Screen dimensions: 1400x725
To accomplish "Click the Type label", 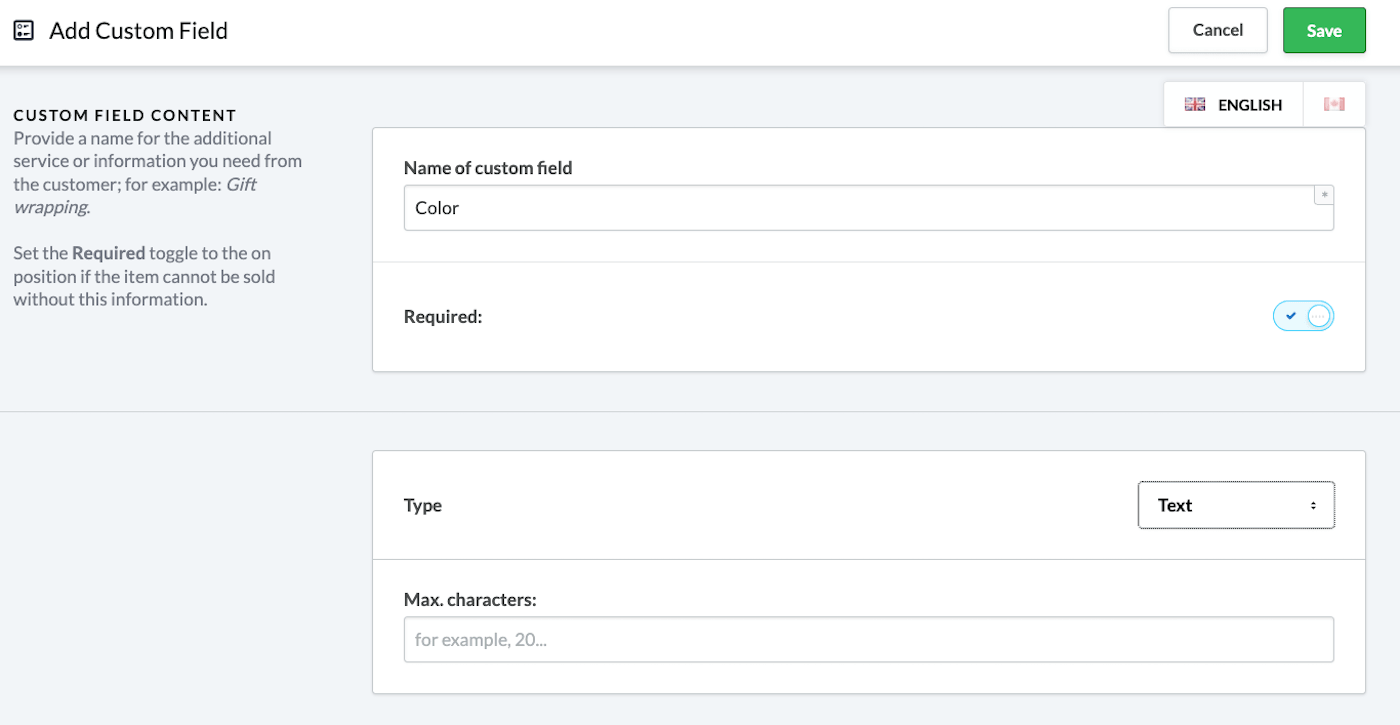I will 423,505.
